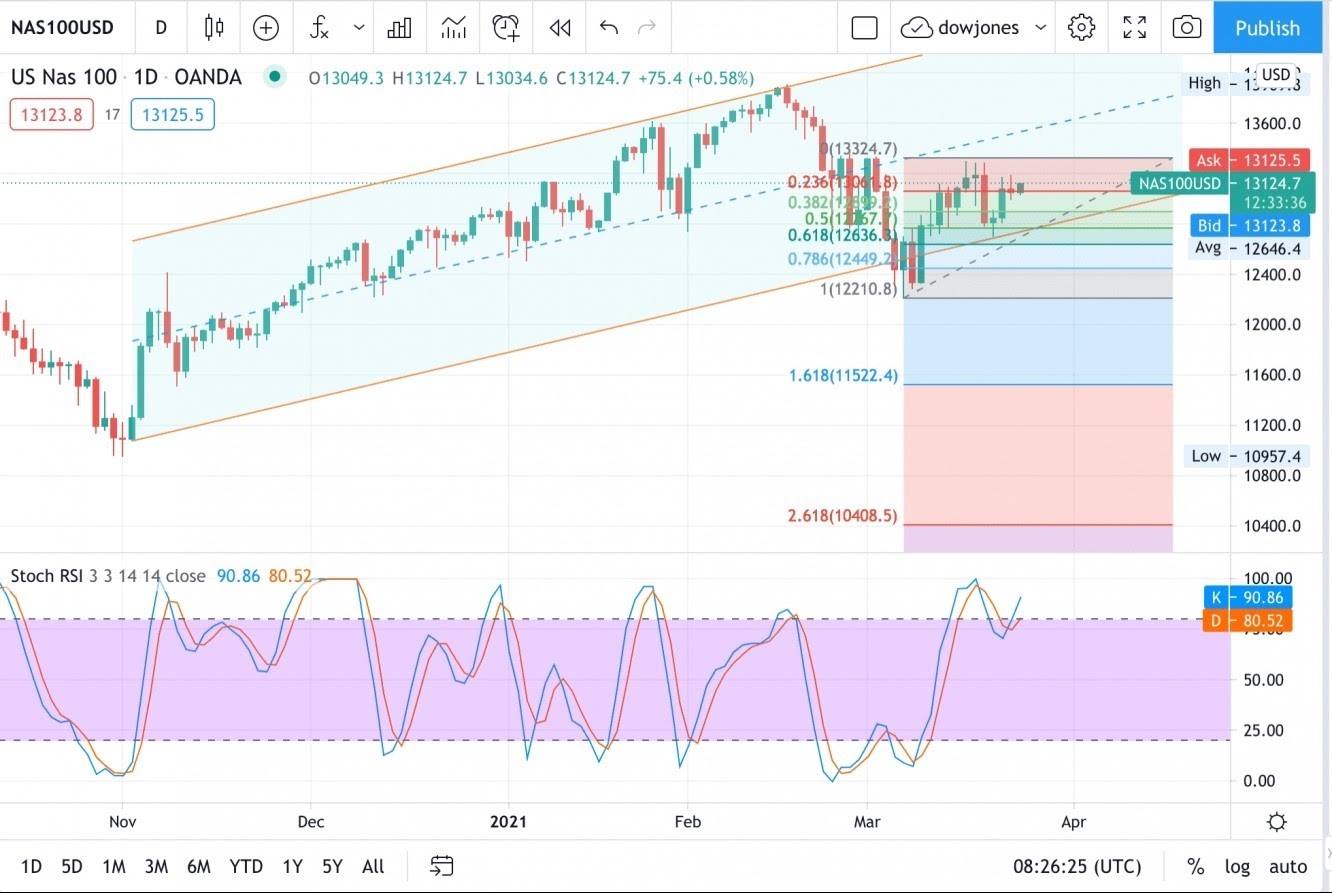Screen dimensions: 1332x893
Task: Select the 5Y time range
Action: tap(332, 866)
